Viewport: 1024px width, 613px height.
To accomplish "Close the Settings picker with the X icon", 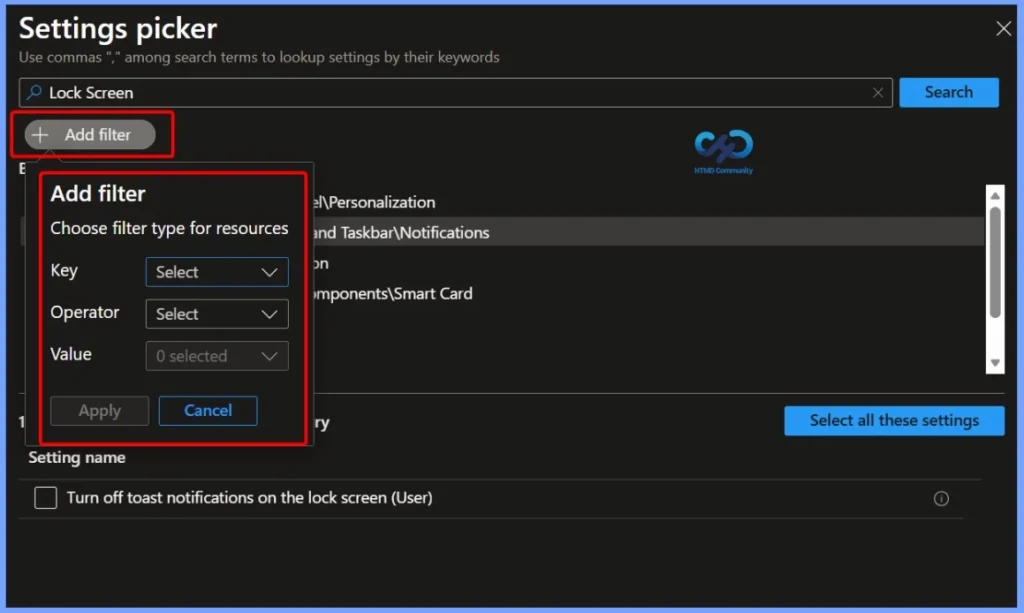I will 1003,28.
